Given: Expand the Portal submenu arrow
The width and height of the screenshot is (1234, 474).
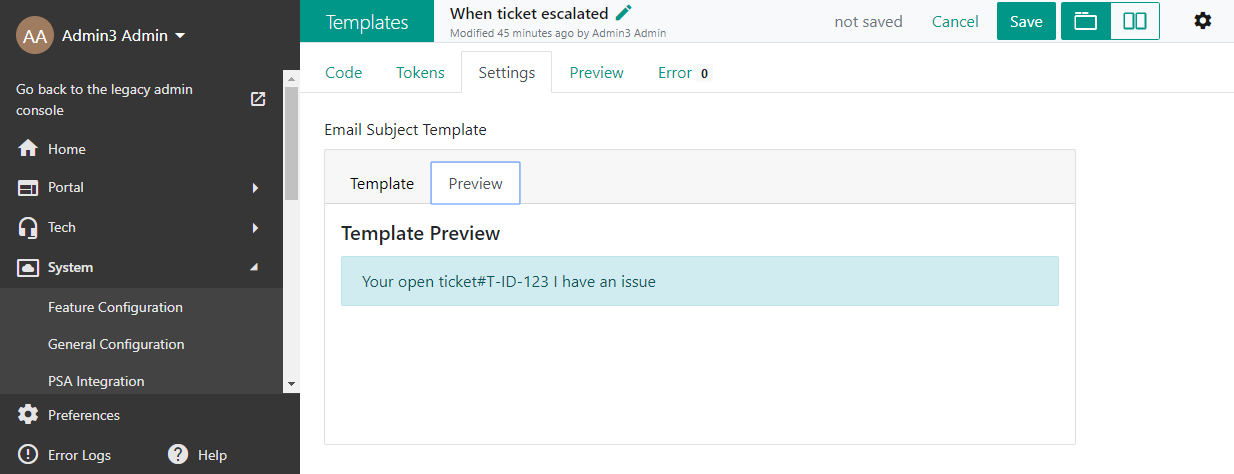Looking at the screenshot, I should click(x=255, y=188).
